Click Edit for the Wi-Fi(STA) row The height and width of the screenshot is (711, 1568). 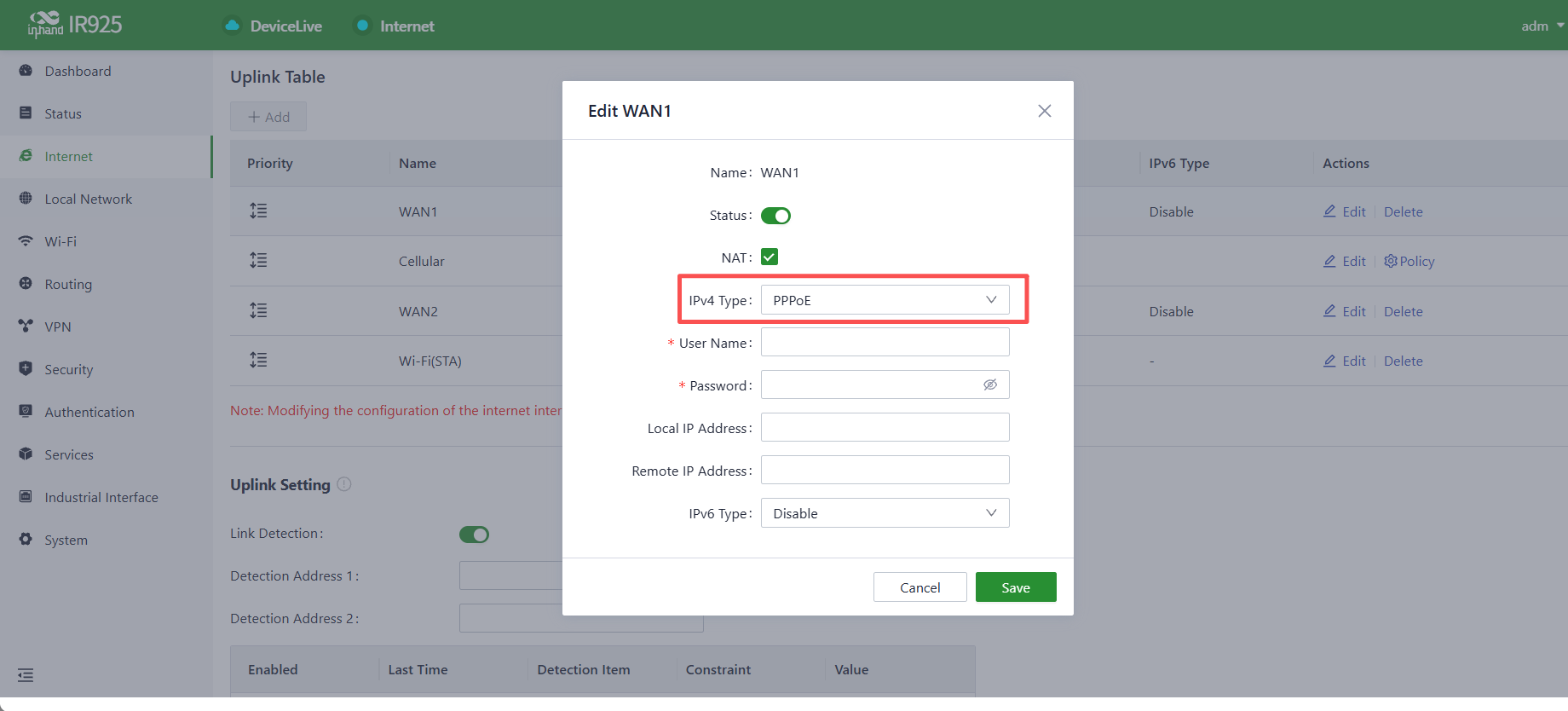pyautogui.click(x=1345, y=361)
